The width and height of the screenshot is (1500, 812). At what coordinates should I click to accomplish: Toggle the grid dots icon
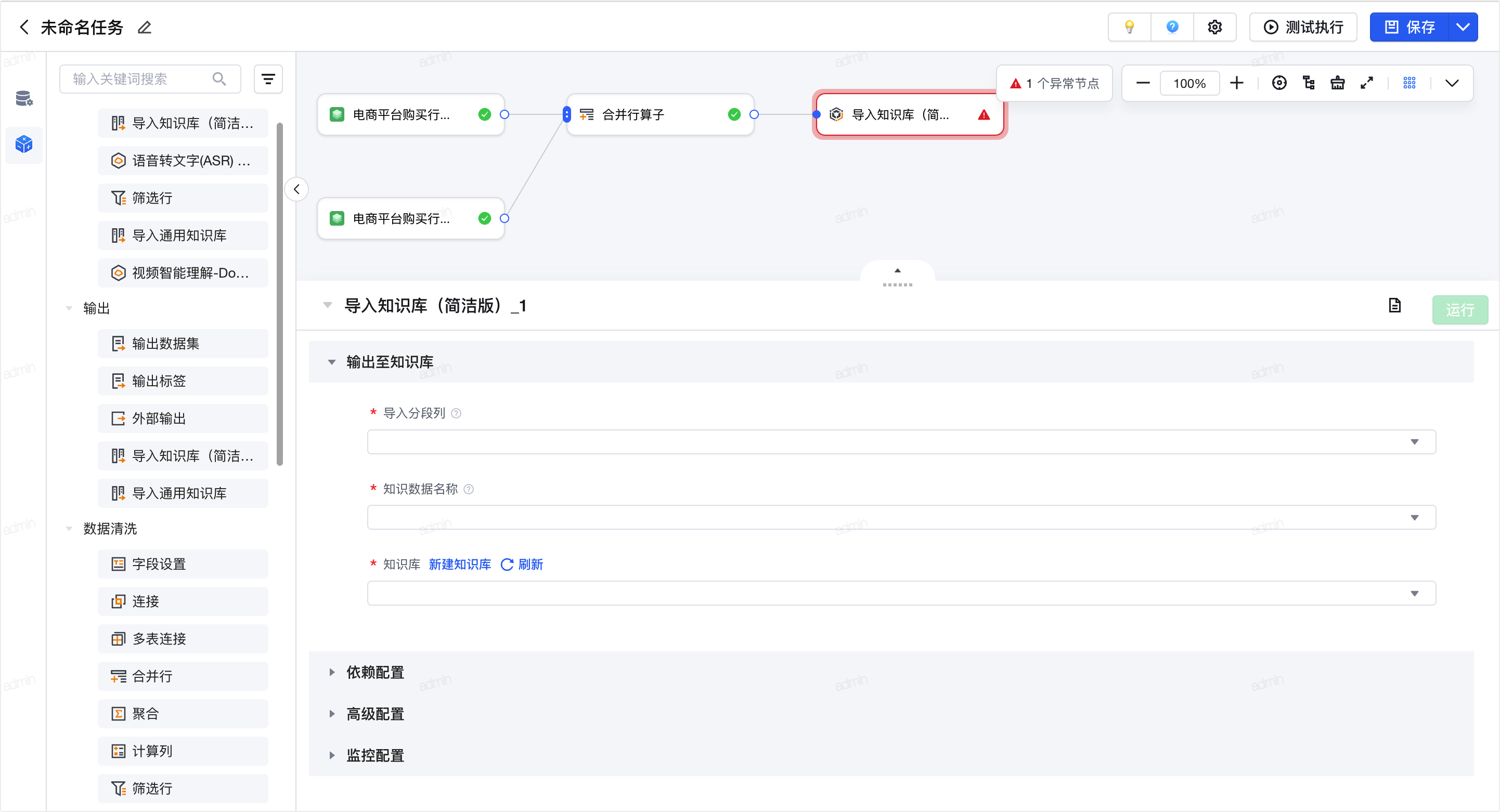(1409, 83)
